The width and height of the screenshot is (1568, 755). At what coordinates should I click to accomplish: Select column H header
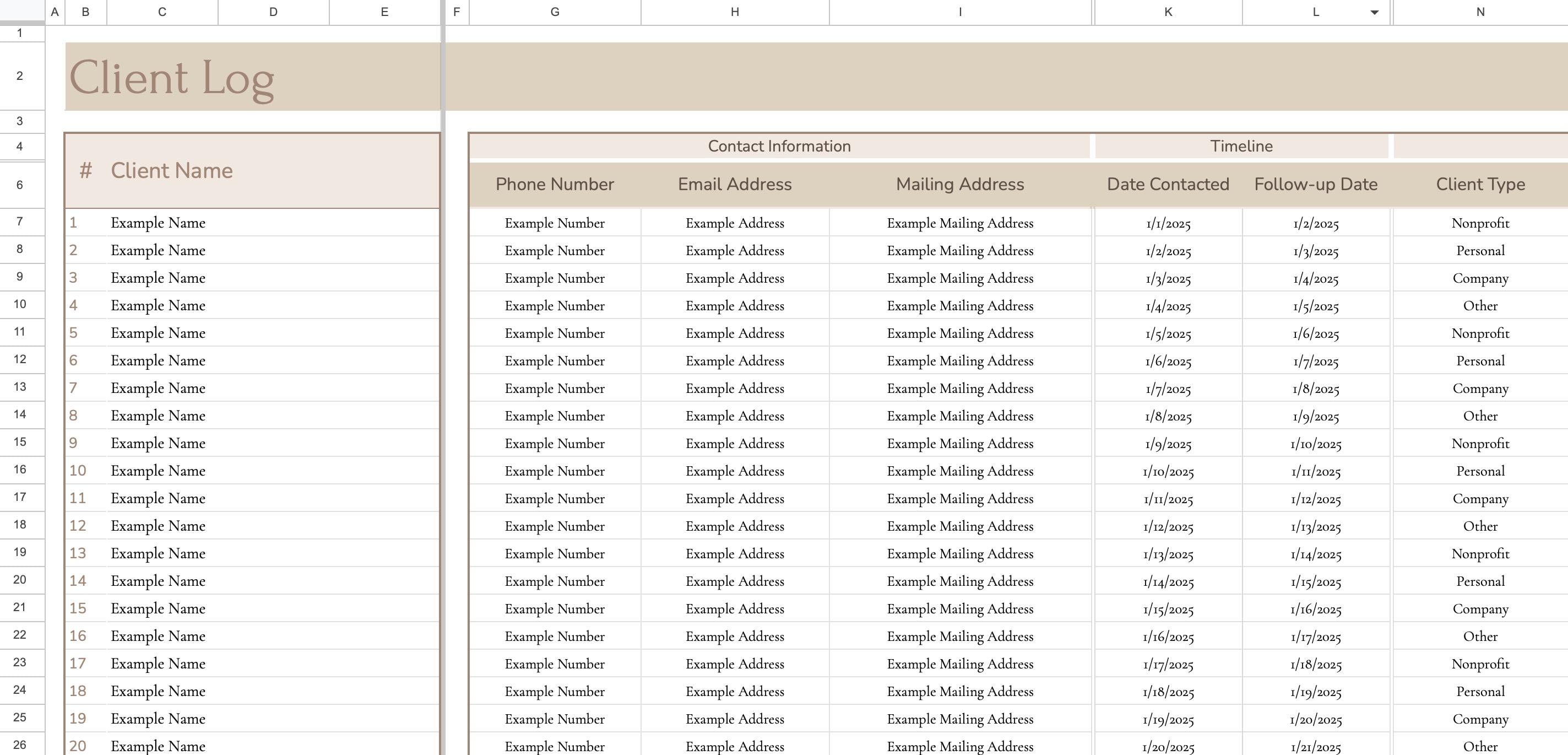click(735, 12)
